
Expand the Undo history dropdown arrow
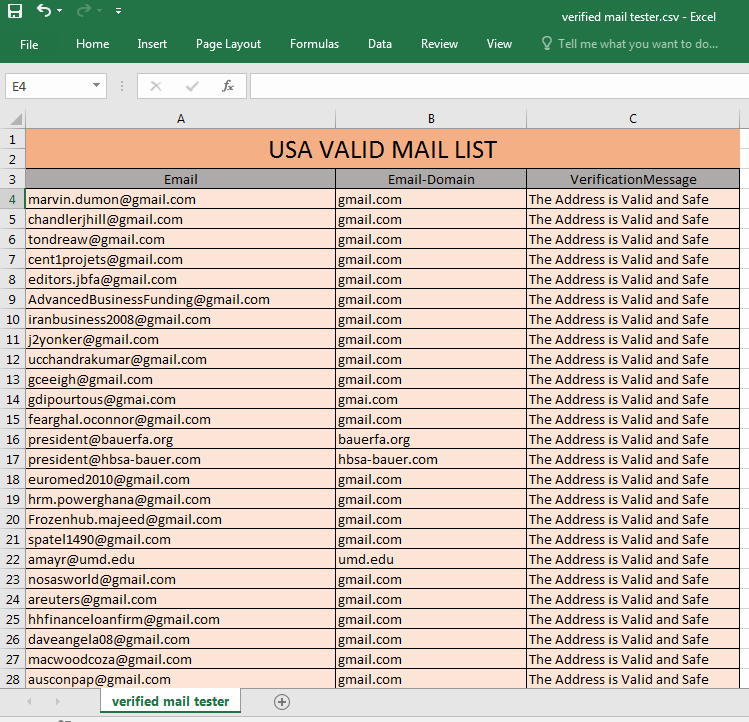(60, 11)
